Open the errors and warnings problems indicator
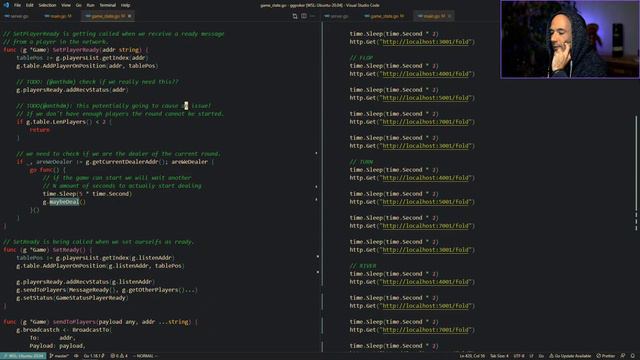The image size is (640, 360). tap(119, 356)
